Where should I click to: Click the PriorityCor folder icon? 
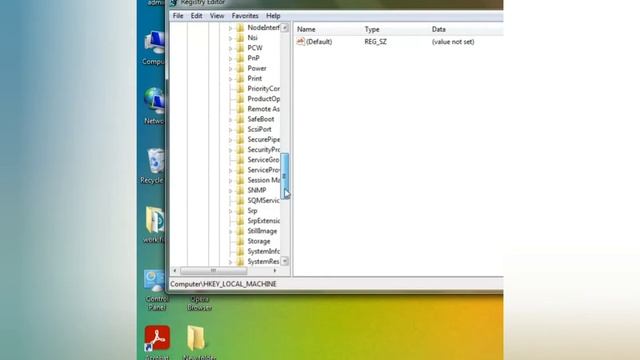(x=240, y=89)
